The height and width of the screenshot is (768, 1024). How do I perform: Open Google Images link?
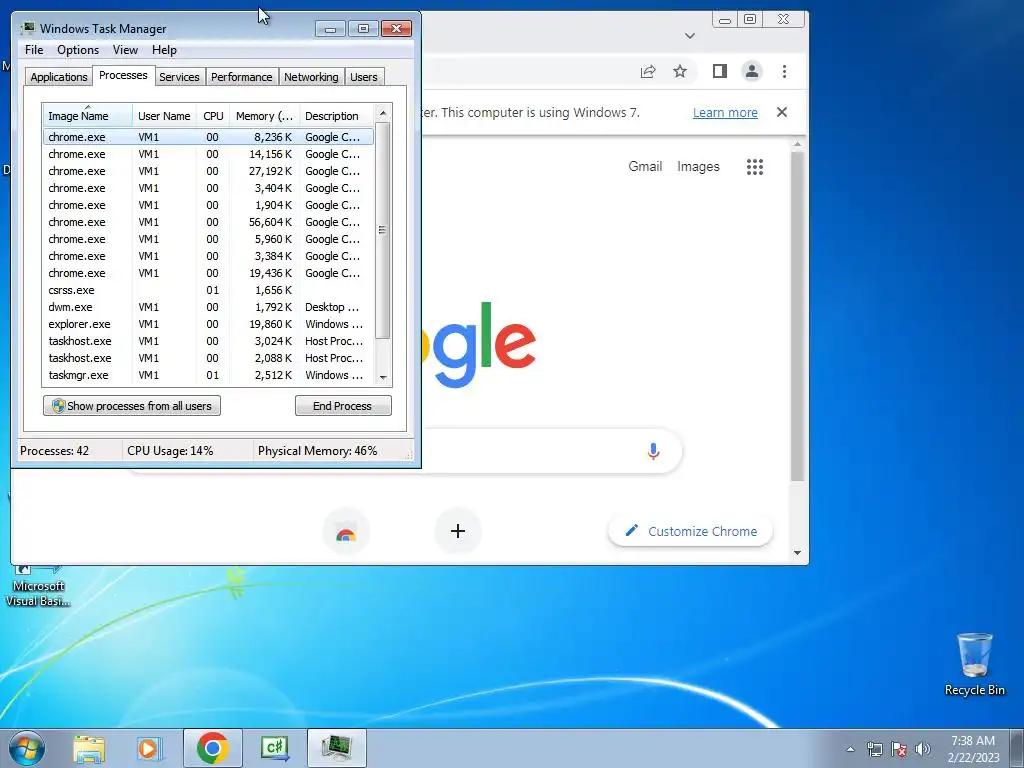pyautogui.click(x=698, y=167)
